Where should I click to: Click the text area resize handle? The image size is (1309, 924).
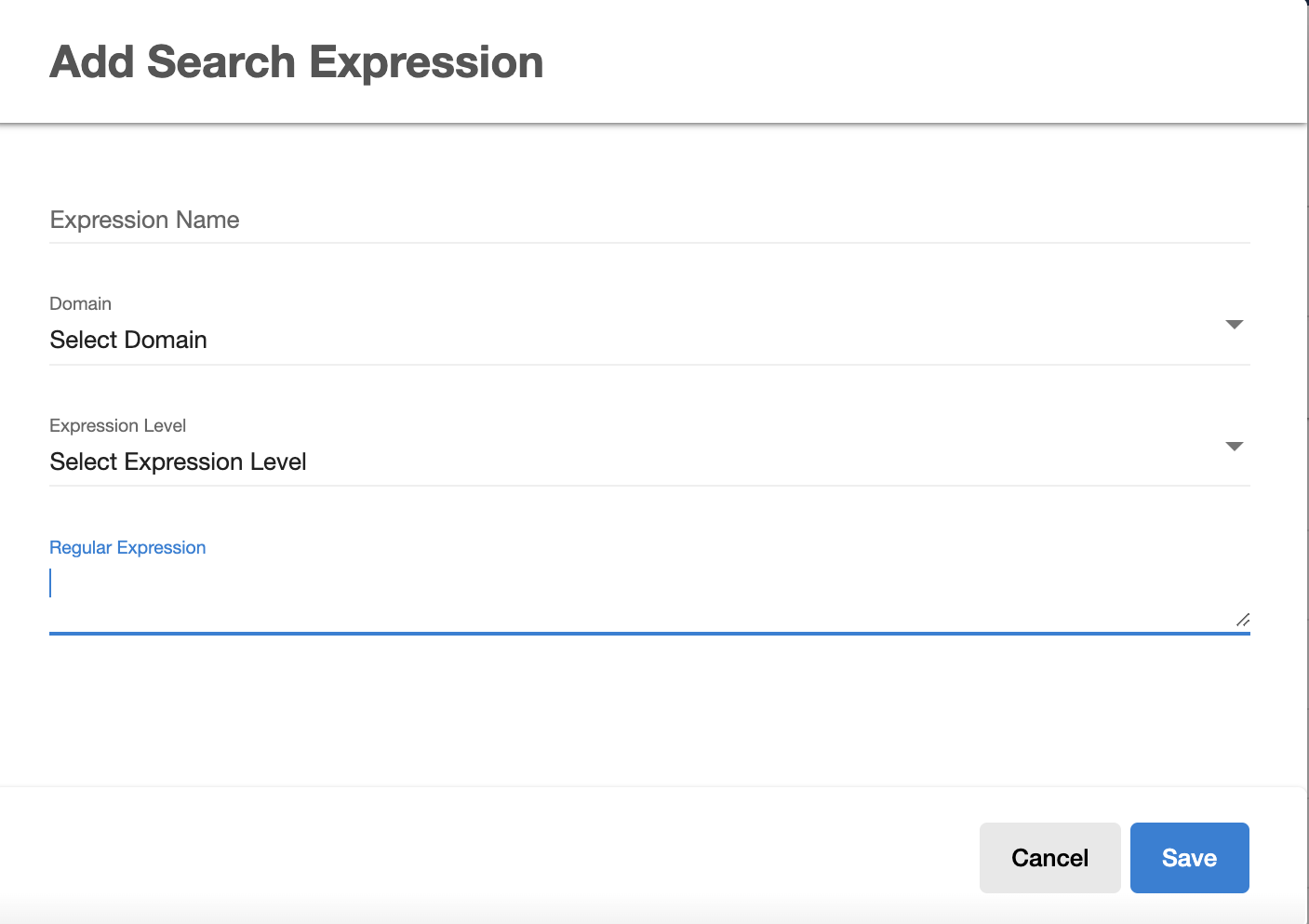point(1243,620)
